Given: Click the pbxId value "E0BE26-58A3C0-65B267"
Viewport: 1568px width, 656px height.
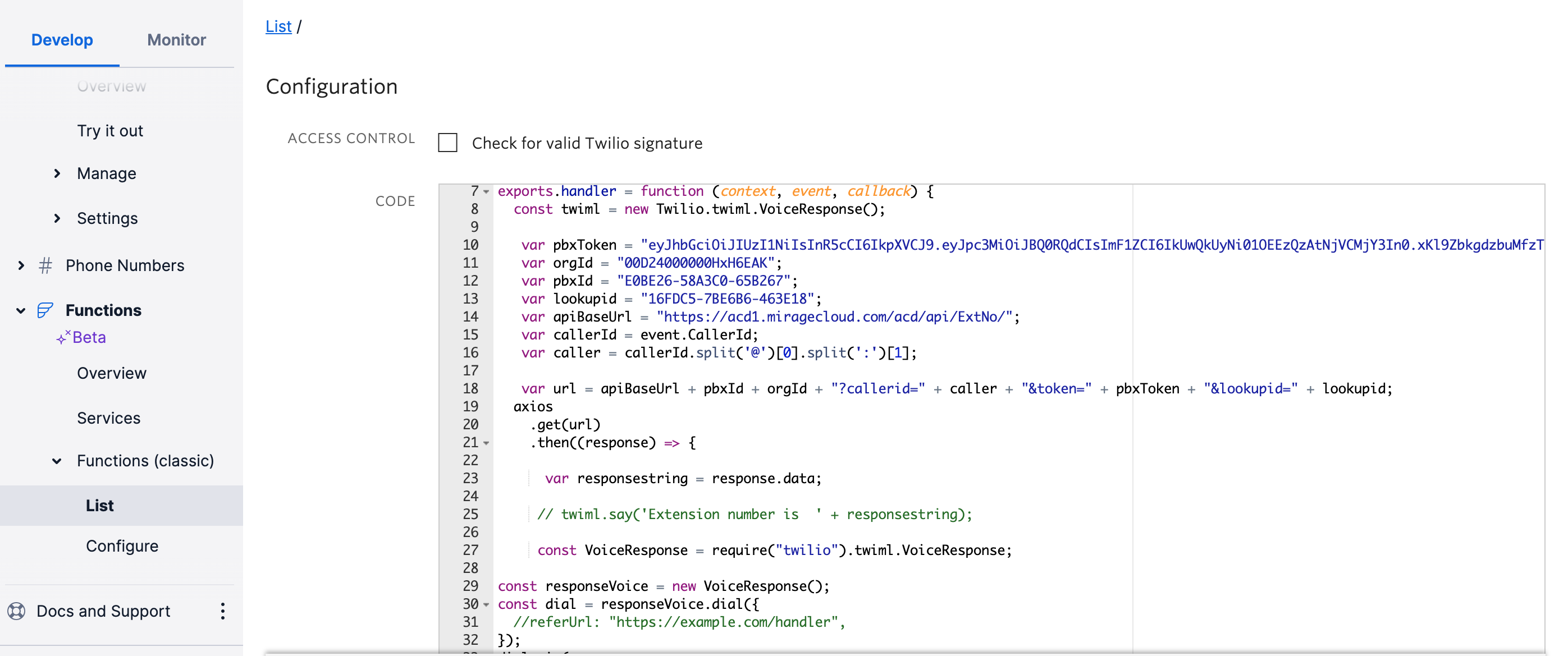Looking at the screenshot, I should click(703, 281).
